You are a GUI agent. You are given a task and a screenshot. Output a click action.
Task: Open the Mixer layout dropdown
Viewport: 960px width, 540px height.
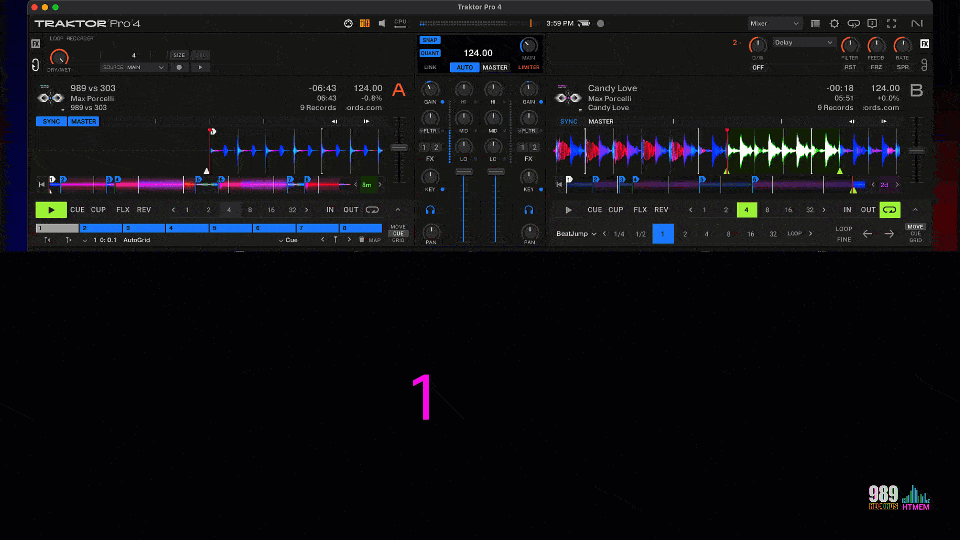pyautogui.click(x=774, y=23)
